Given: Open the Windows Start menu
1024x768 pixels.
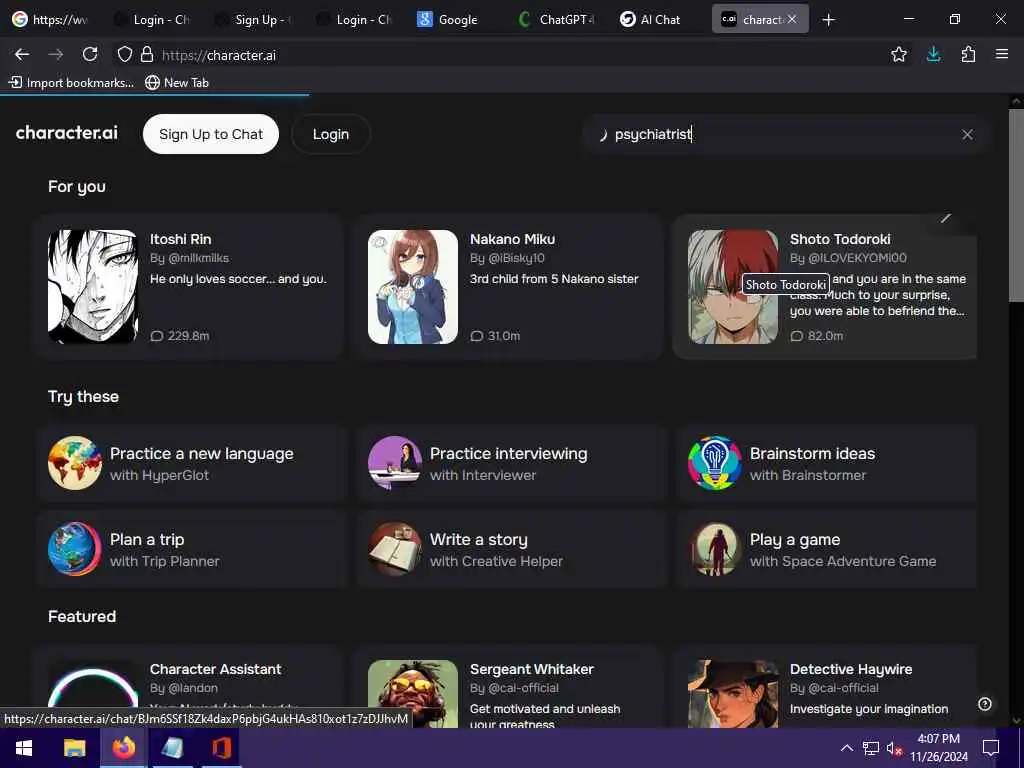Looking at the screenshot, I should click(24, 748).
